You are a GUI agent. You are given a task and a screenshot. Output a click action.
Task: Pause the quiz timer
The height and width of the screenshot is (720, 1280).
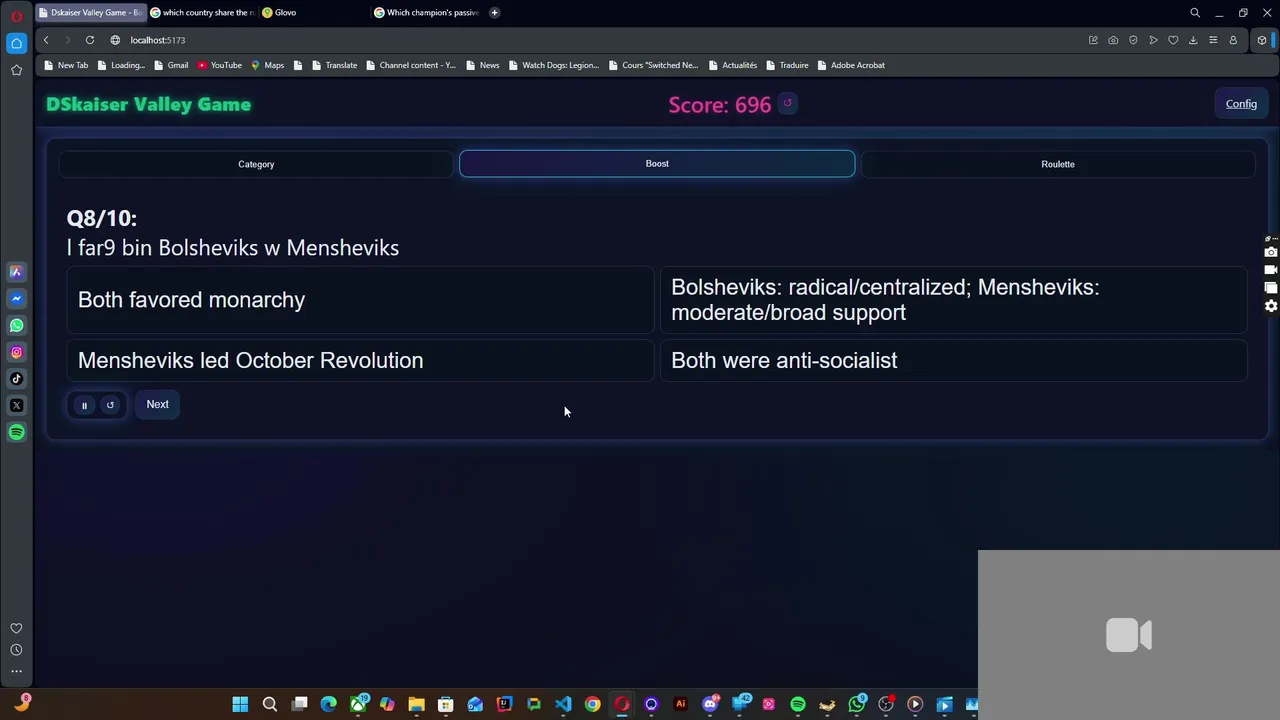point(84,405)
